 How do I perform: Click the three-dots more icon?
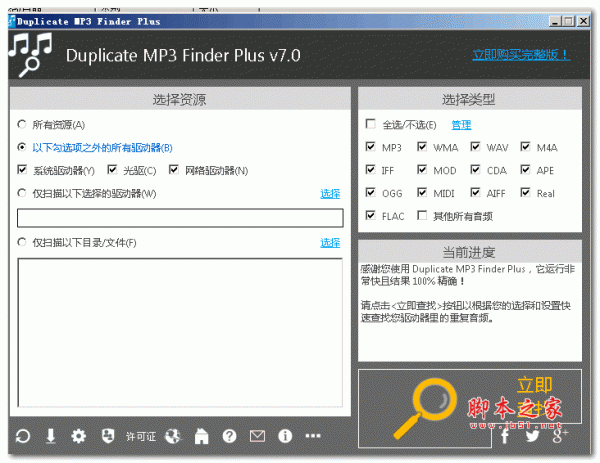pos(313,436)
